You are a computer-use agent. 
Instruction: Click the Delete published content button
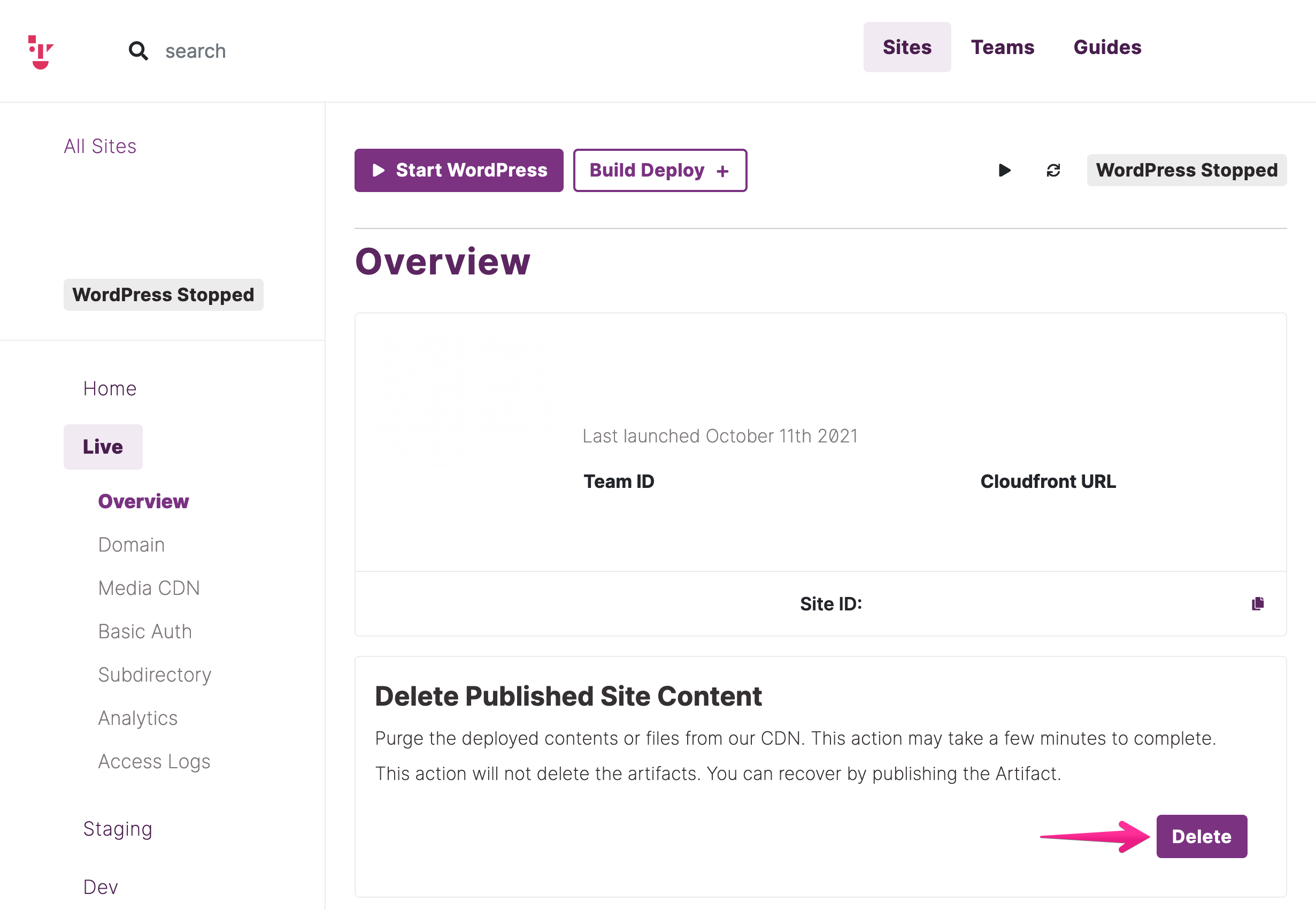tap(1202, 837)
